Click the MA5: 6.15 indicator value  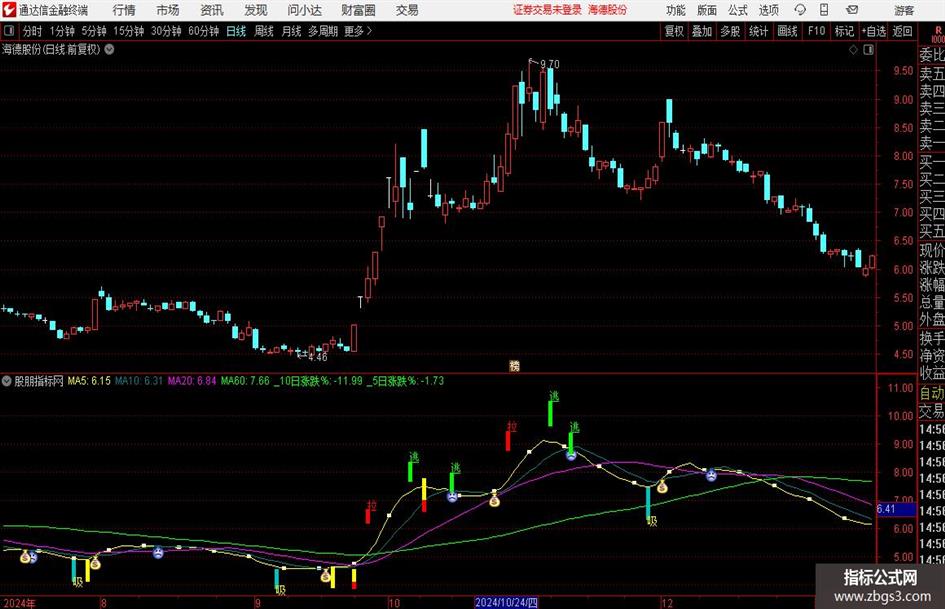89,381
